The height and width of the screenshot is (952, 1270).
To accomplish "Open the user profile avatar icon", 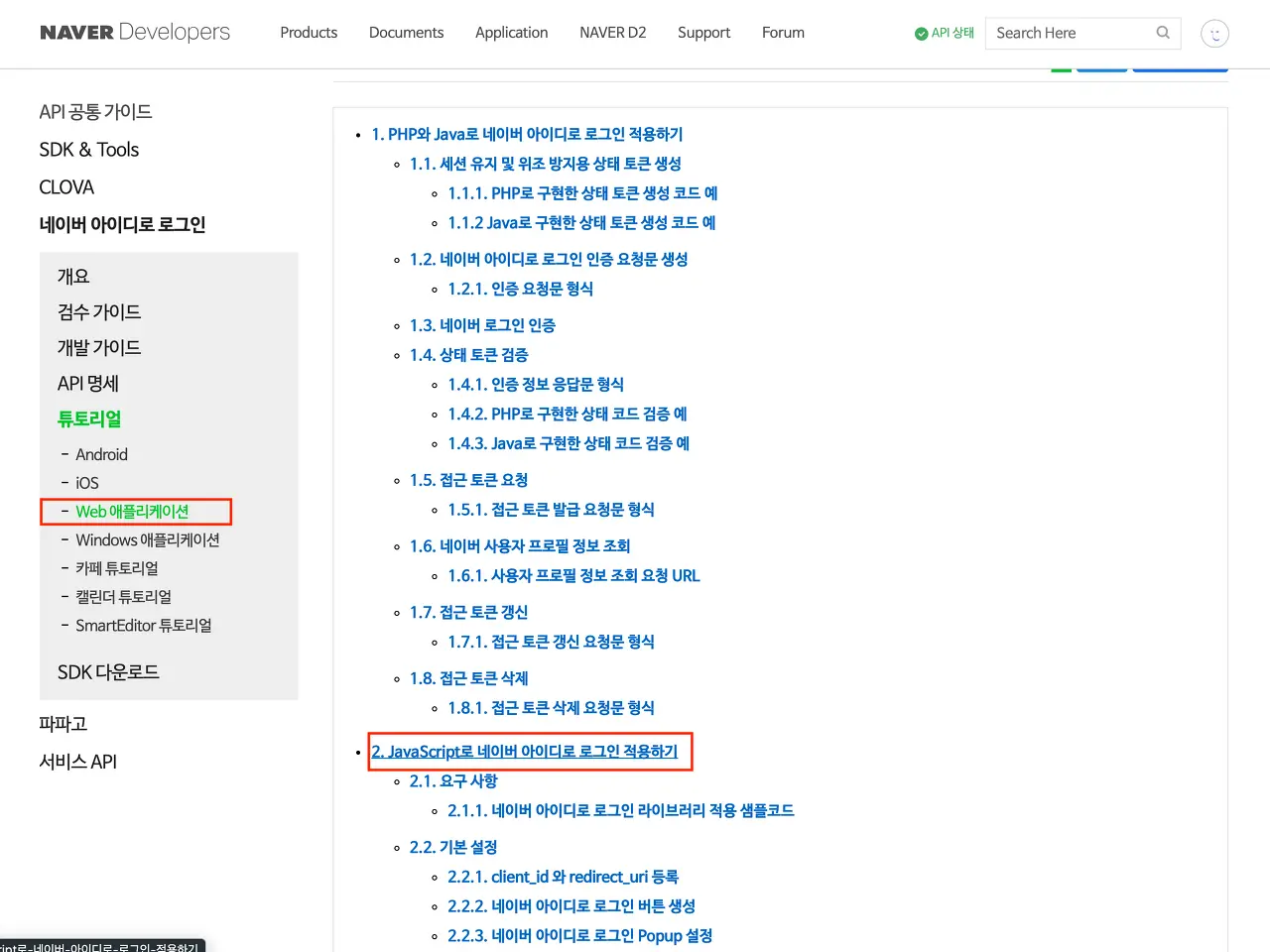I will click(1214, 34).
